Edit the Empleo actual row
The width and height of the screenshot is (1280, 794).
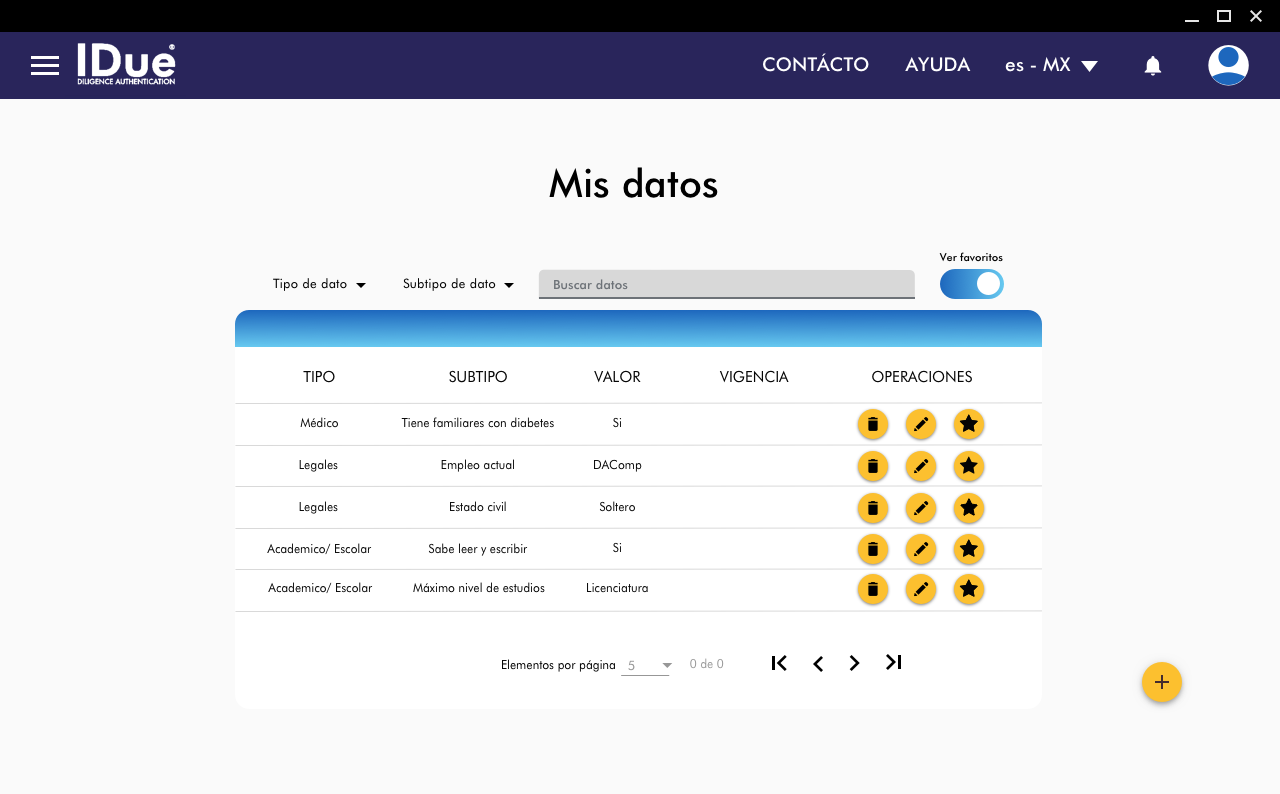click(920, 466)
